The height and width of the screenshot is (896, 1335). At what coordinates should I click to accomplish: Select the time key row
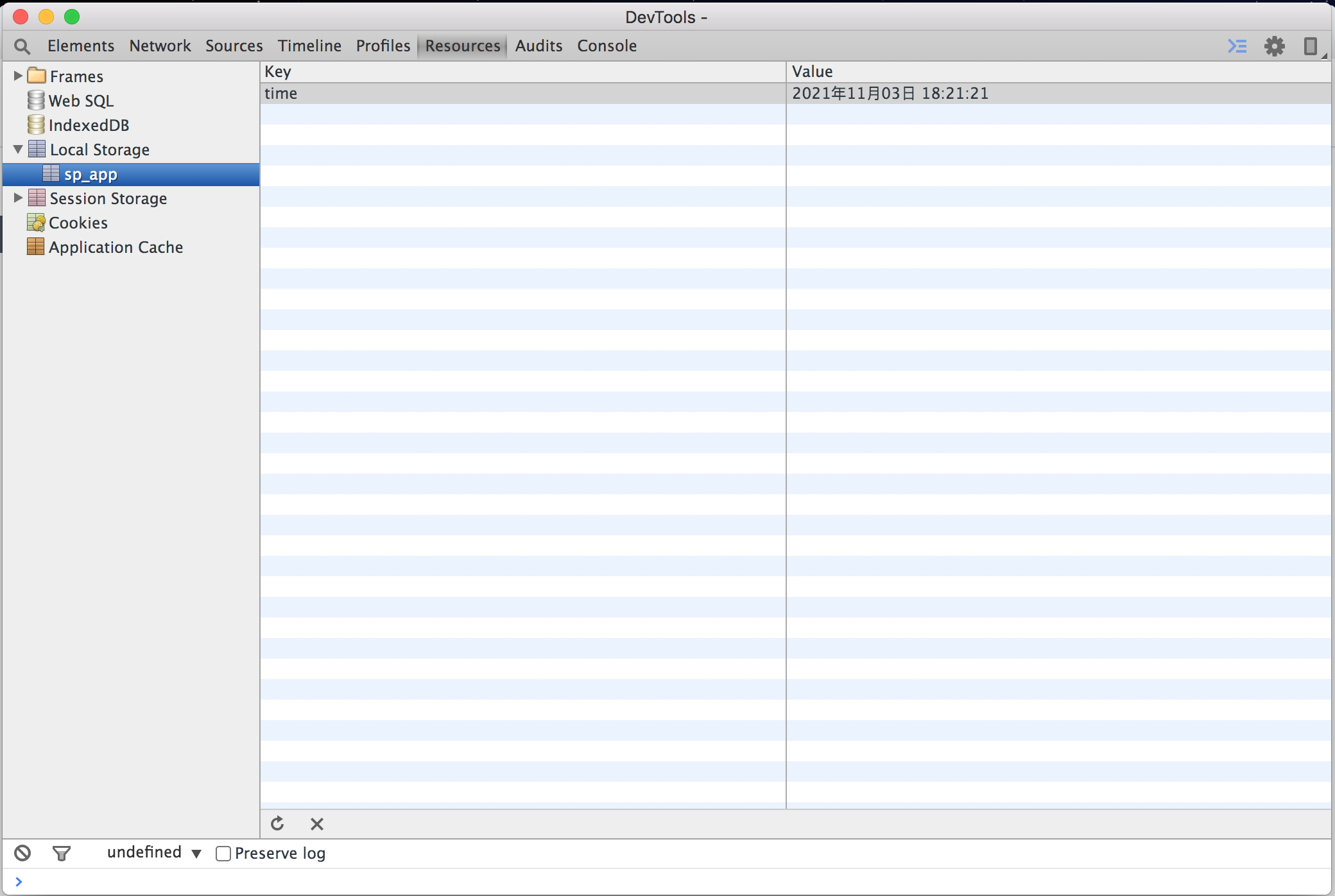pyautogui.click(x=280, y=94)
